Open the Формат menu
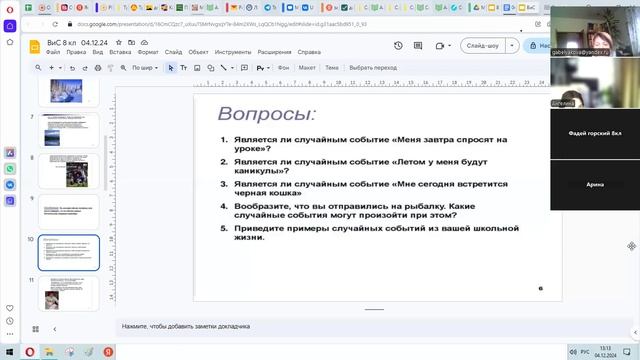The image size is (640, 360). pyautogui.click(x=148, y=52)
